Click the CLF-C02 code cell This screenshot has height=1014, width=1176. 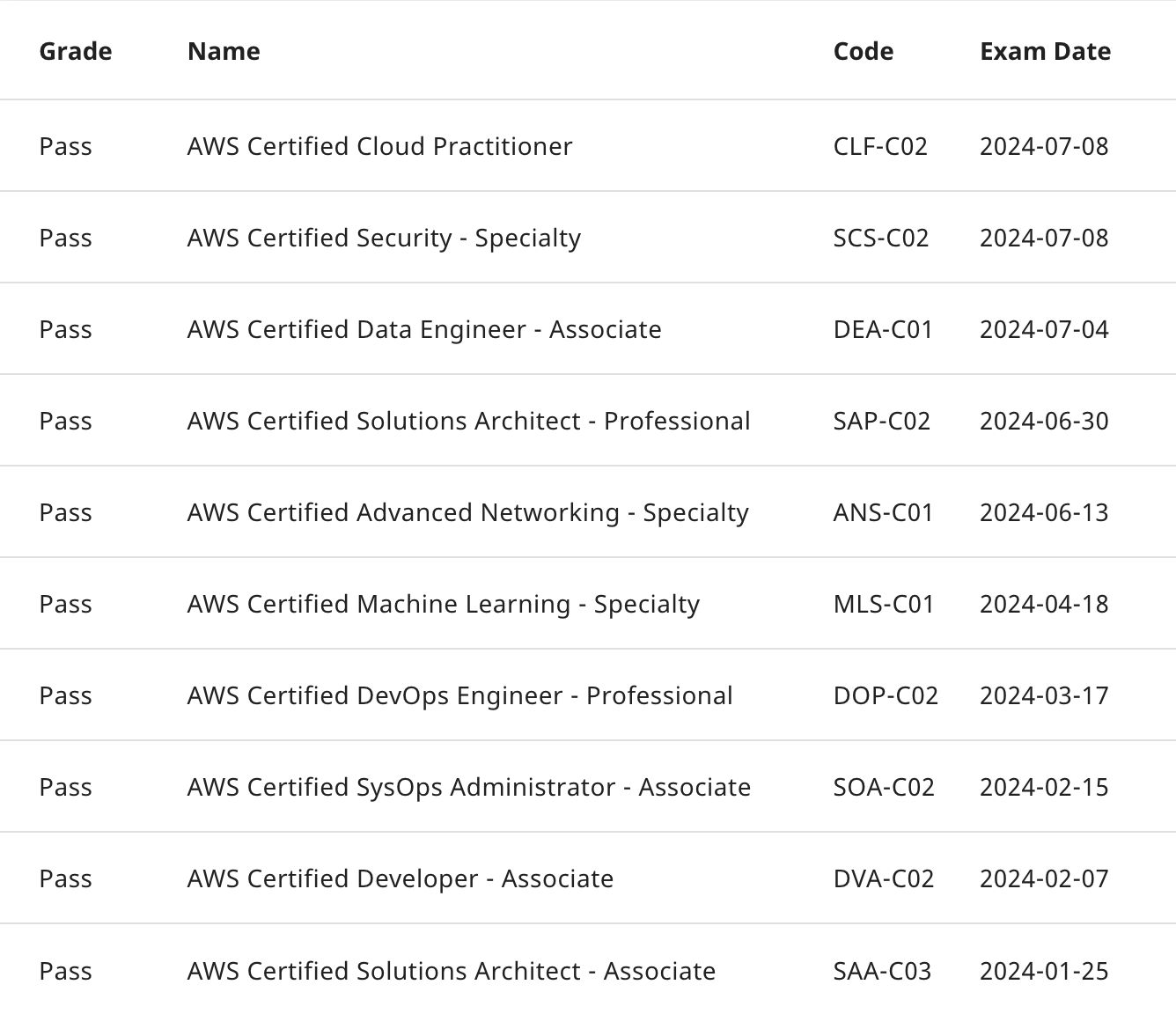[x=881, y=146]
